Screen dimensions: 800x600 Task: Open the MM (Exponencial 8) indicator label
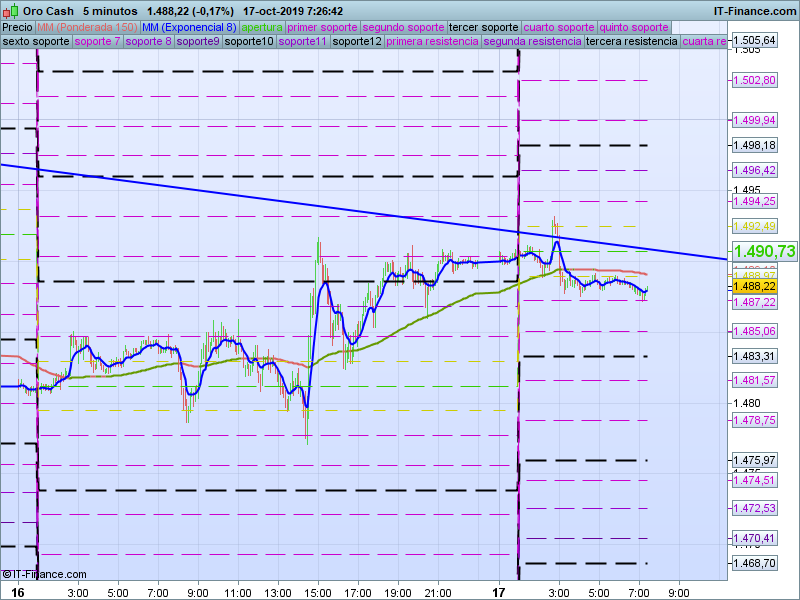pyautogui.click(x=189, y=27)
